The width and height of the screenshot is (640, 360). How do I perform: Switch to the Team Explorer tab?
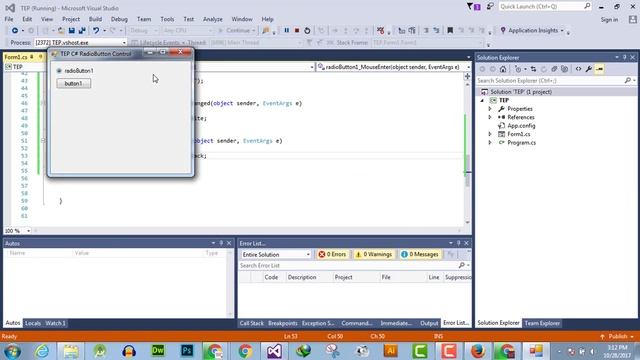coord(542,323)
